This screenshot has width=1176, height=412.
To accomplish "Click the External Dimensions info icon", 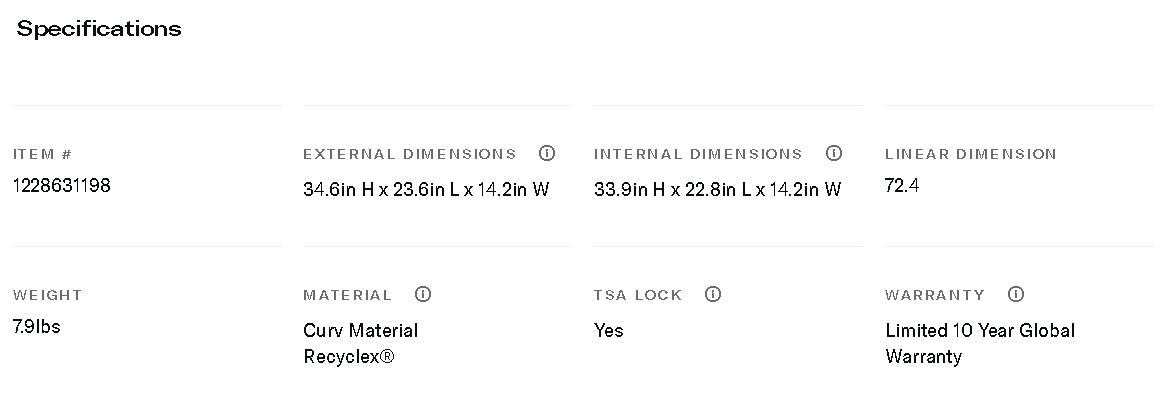I will pos(547,154).
